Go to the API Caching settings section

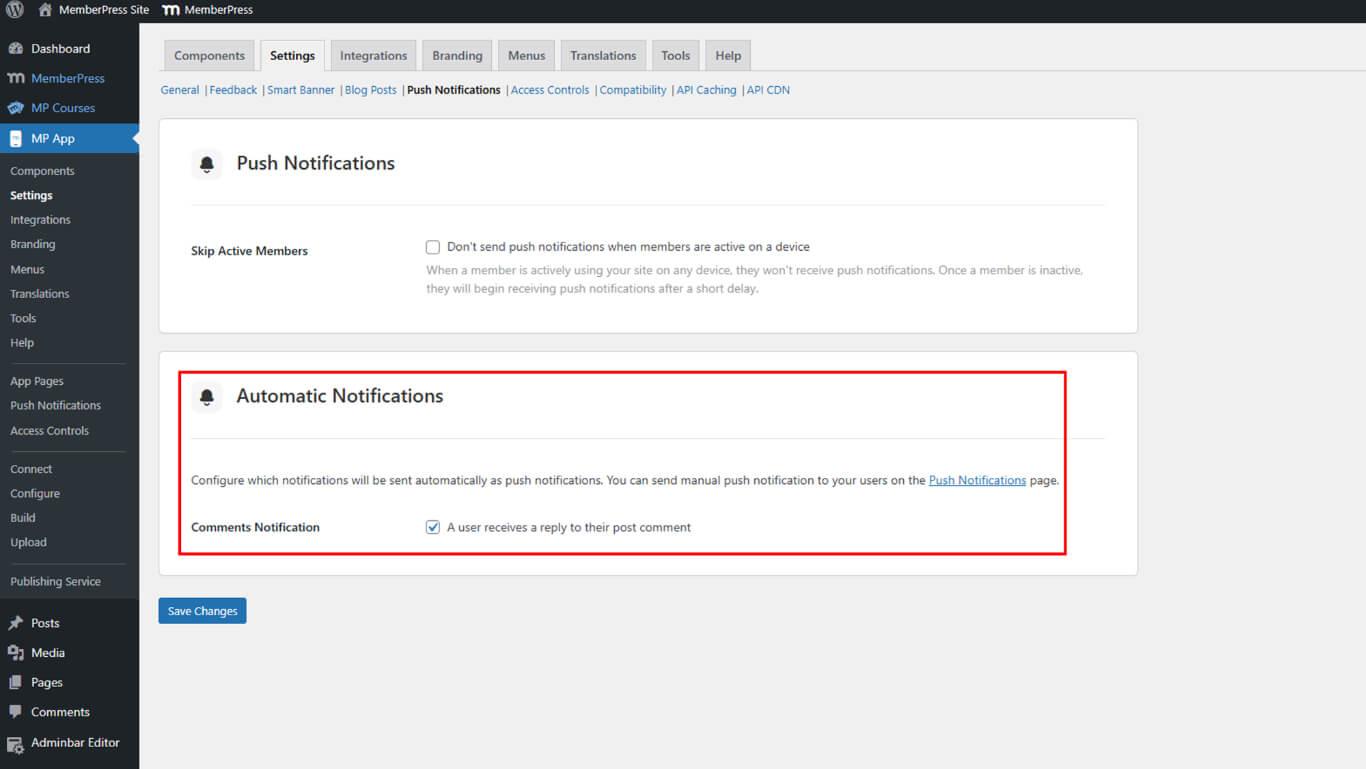(706, 90)
